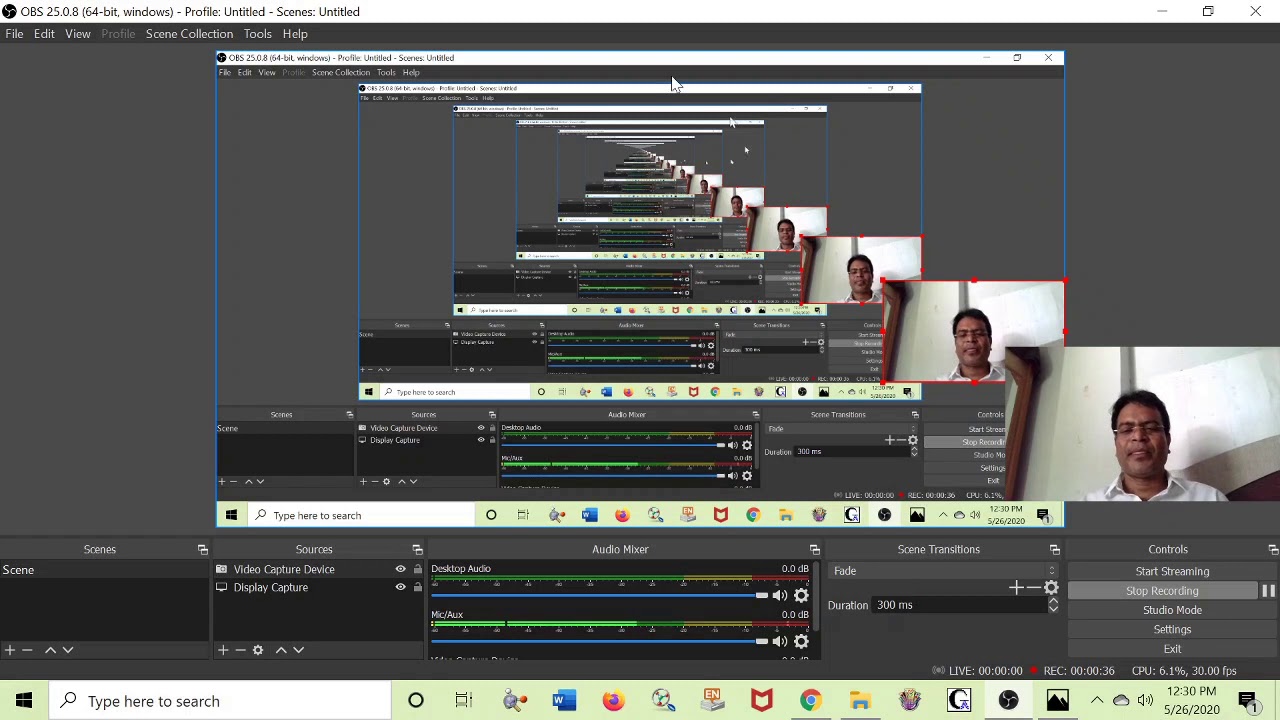The image size is (1280, 720).
Task: Remove the selected scene with the minus icon
Action: tap(27, 650)
